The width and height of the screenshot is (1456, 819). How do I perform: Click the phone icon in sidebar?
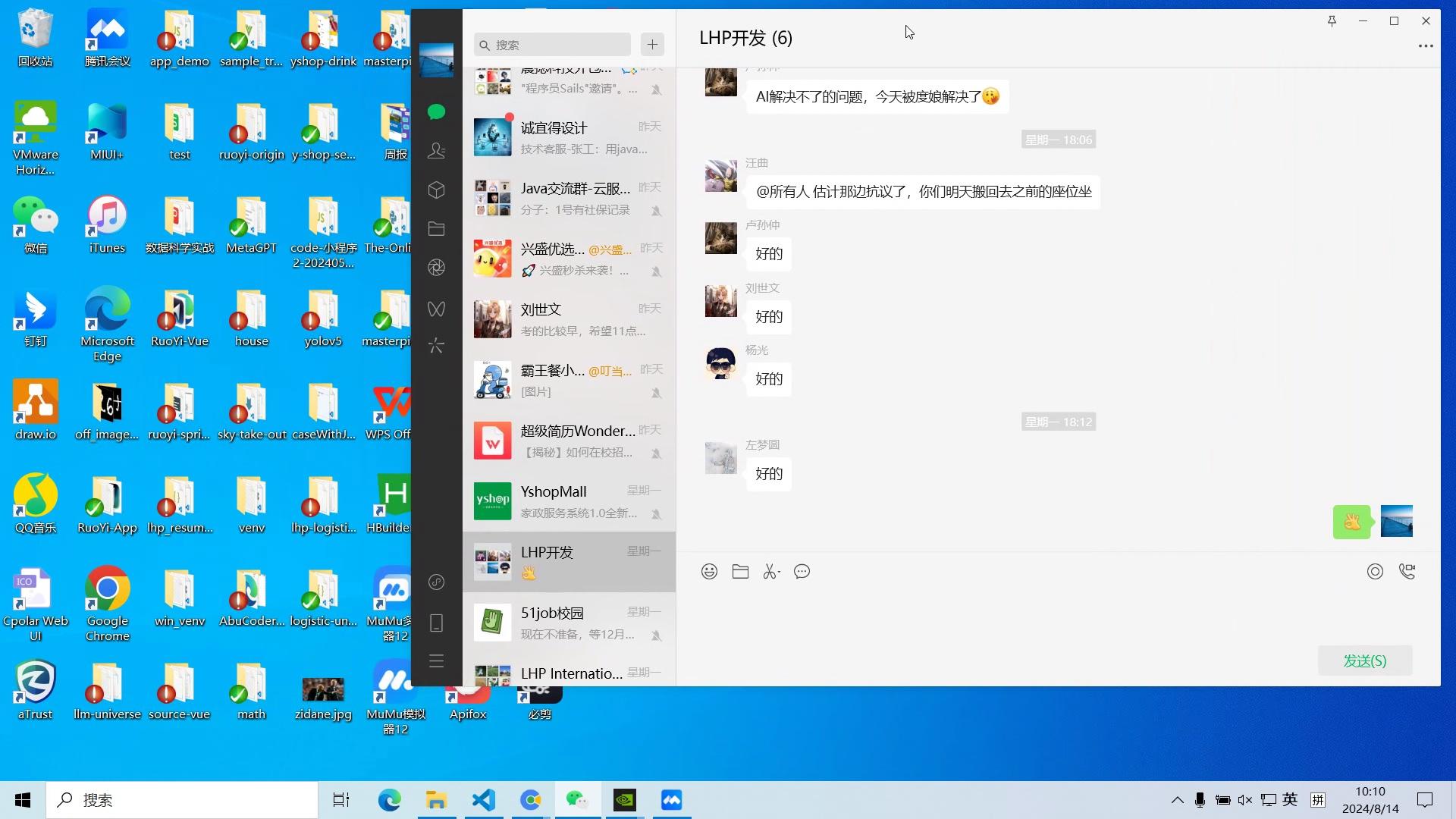point(436,623)
